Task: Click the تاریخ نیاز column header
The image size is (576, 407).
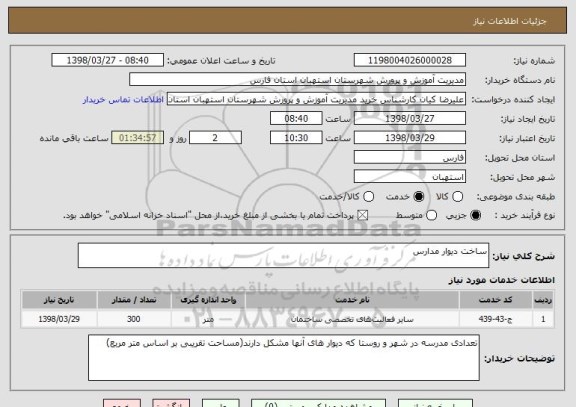Action: [59, 300]
